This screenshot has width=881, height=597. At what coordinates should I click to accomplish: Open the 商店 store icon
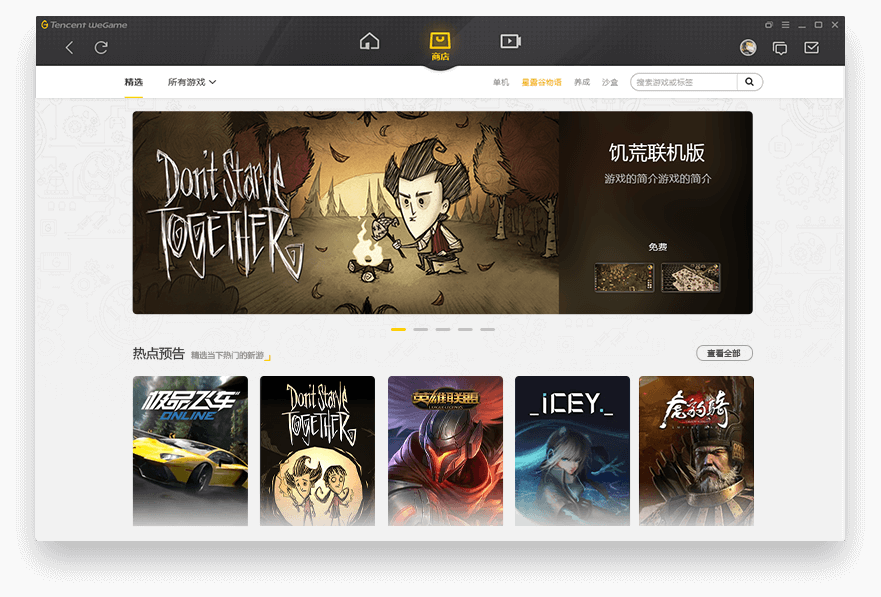point(440,46)
